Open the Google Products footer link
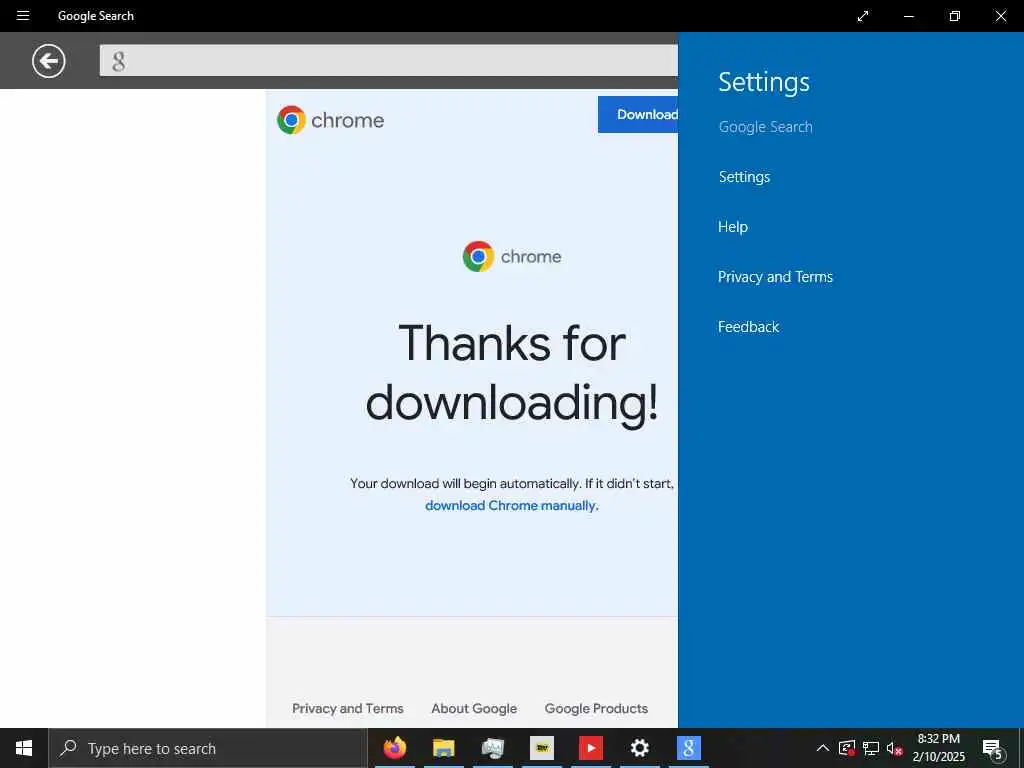Screen dimensions: 1024x768 [x=596, y=709]
